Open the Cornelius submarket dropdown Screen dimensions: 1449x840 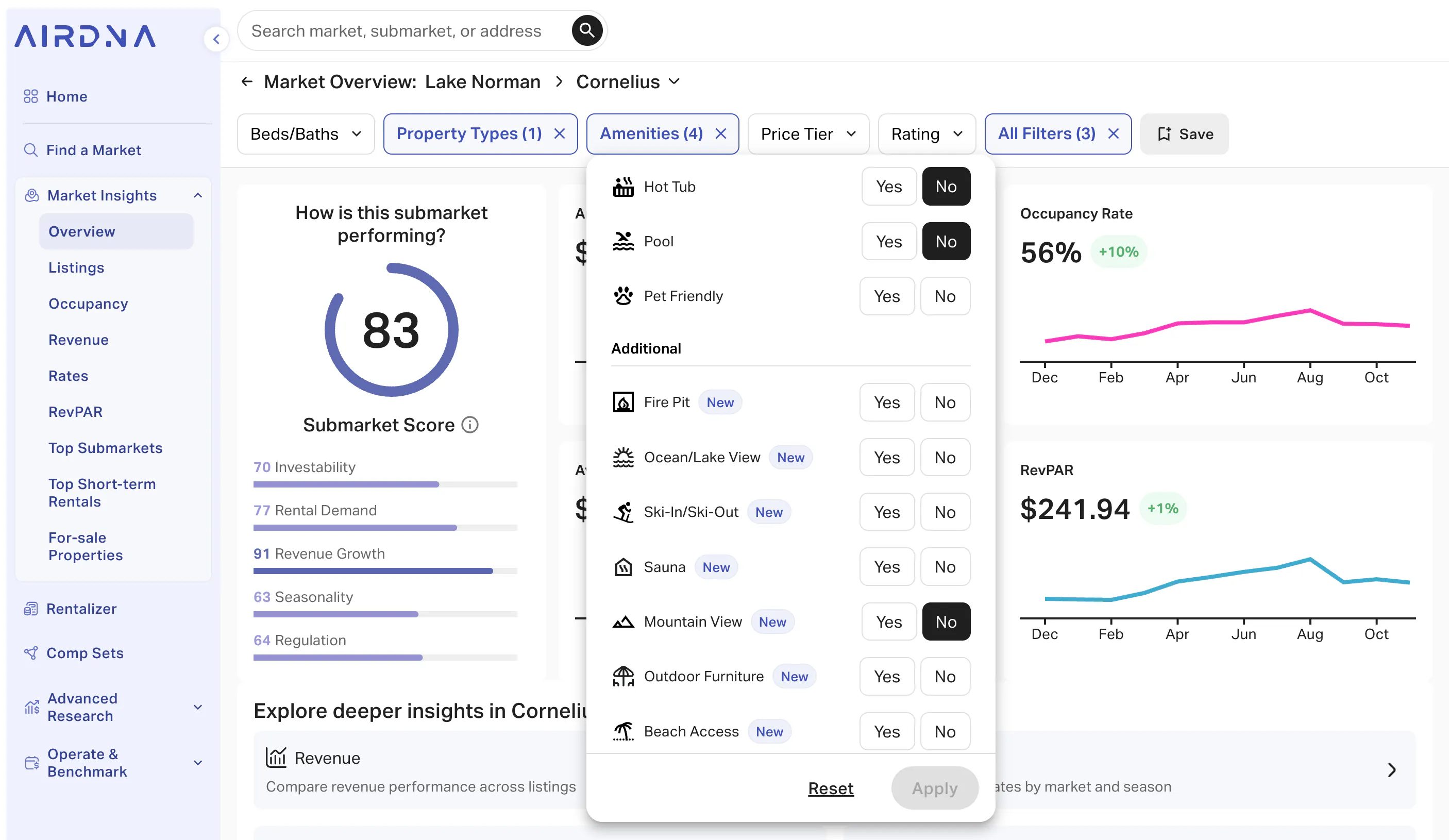tap(628, 81)
